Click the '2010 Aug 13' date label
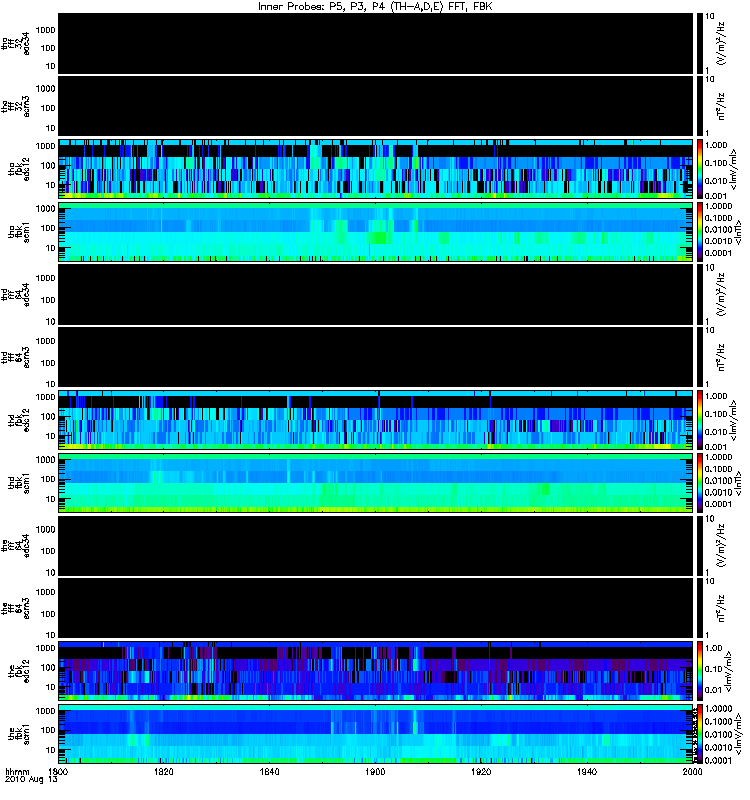Screen dimensions: 750x800 (31, 779)
